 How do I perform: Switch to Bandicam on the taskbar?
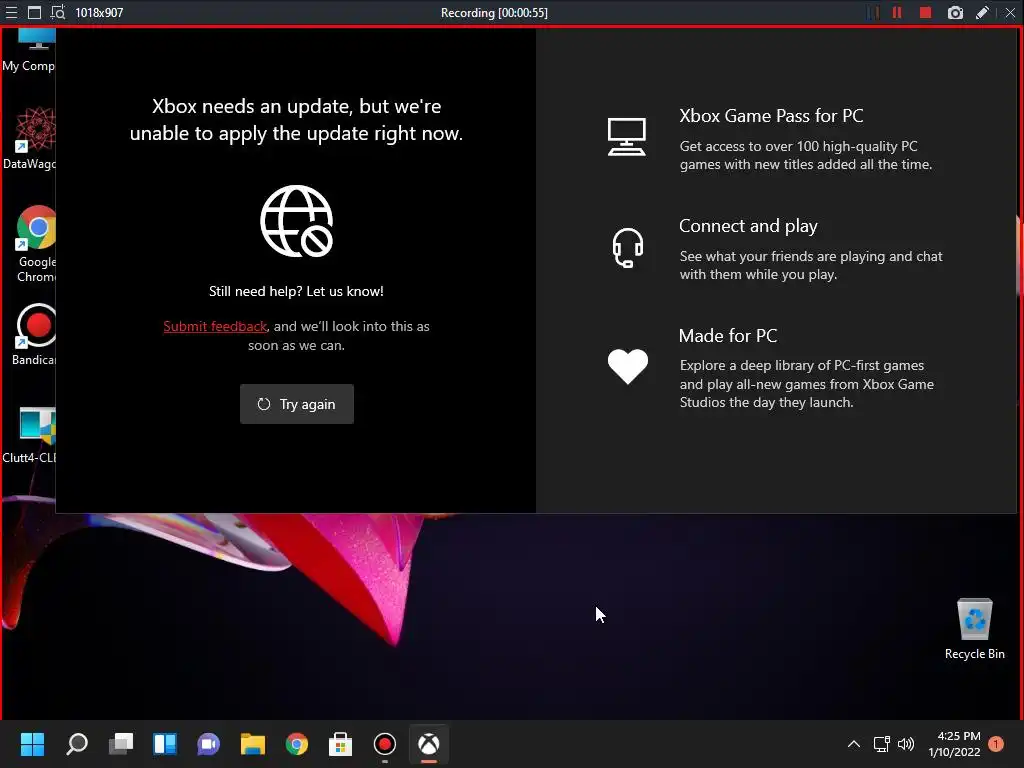point(385,744)
